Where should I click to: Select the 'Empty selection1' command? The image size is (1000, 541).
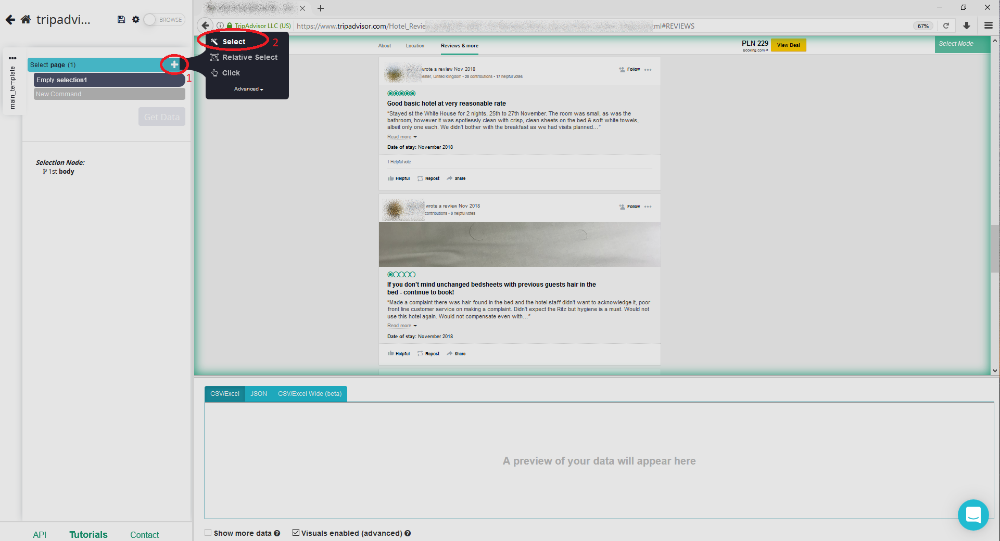click(109, 80)
